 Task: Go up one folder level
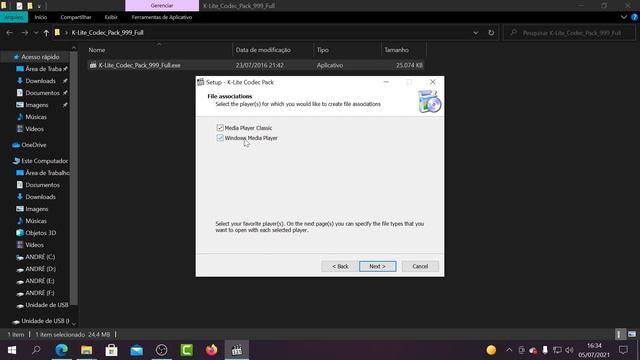pyautogui.click(x=46, y=33)
